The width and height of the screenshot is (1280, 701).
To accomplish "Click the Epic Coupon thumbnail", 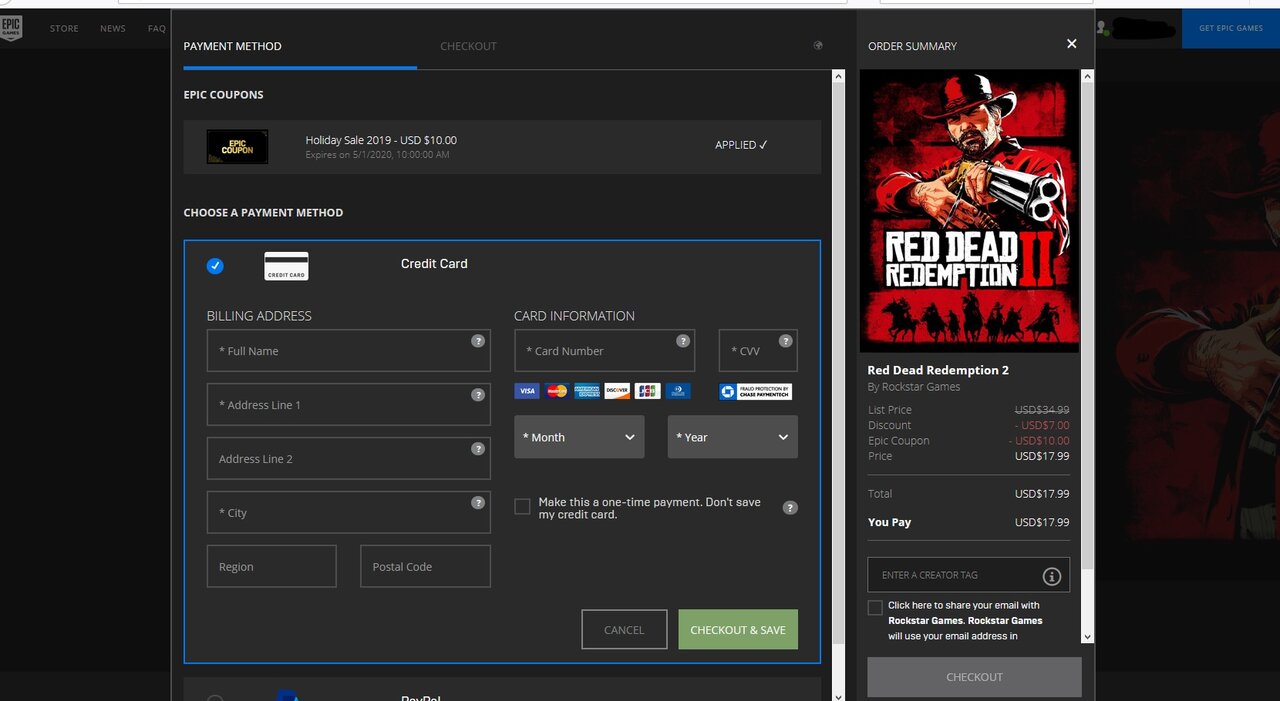I will 237,147.
